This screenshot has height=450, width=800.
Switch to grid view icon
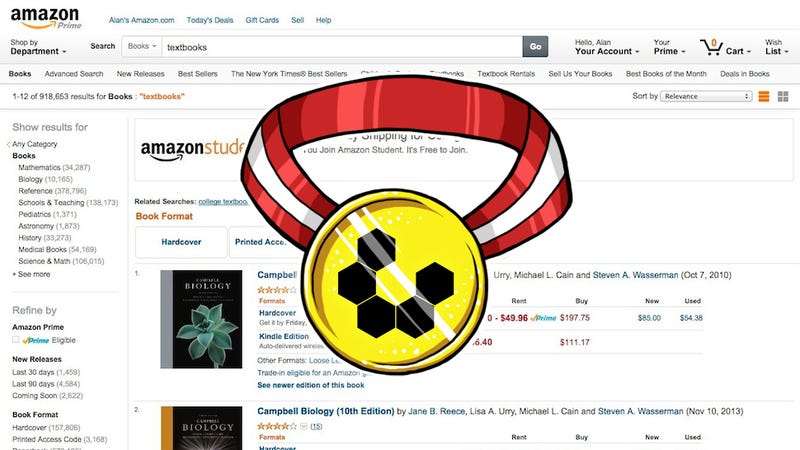tap(783, 96)
